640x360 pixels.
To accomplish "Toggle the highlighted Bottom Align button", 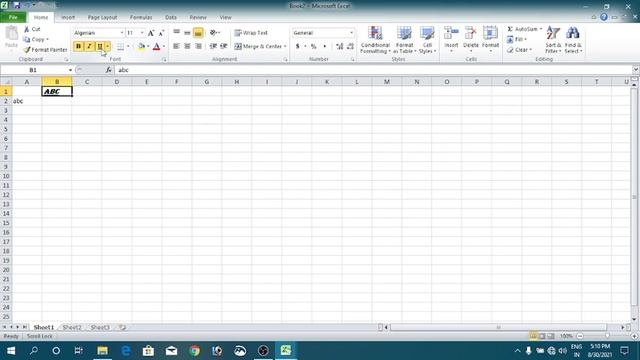I will [x=198, y=33].
